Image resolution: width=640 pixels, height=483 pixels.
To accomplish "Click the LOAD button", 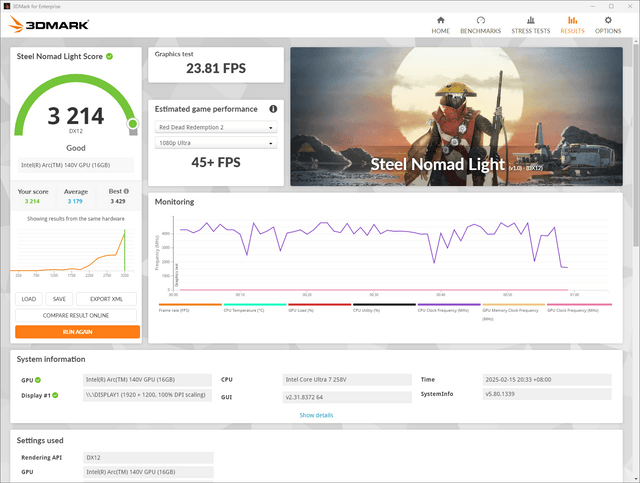I will tap(29, 299).
